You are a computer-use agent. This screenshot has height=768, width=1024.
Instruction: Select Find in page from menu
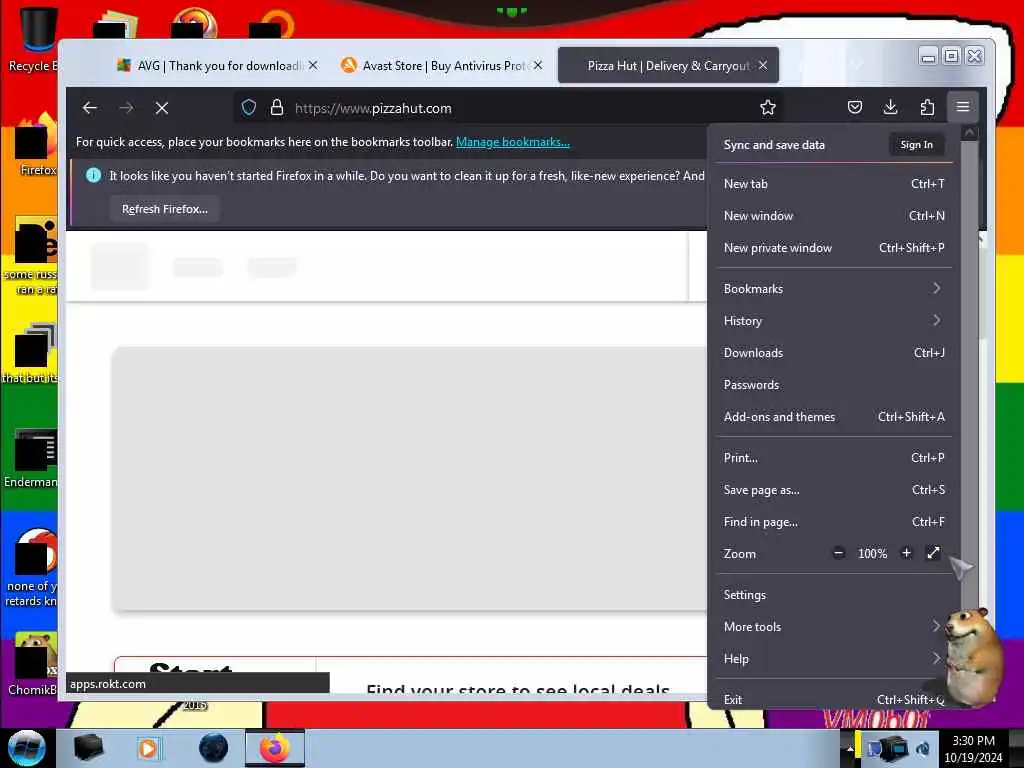tap(834, 522)
